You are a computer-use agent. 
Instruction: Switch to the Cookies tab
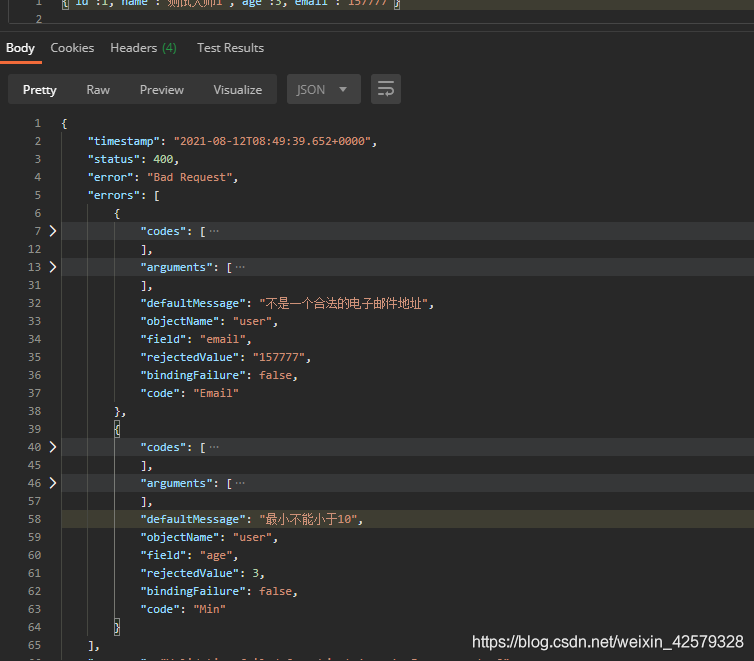[x=72, y=48]
